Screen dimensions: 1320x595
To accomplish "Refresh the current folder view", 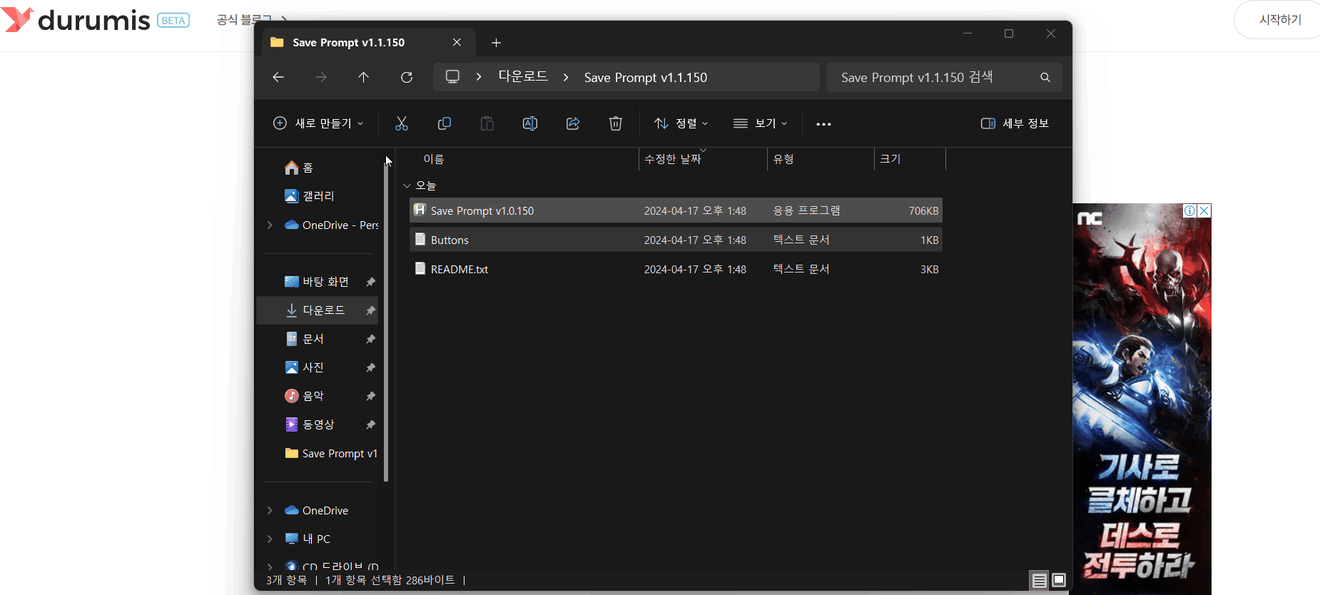I will click(x=406, y=77).
